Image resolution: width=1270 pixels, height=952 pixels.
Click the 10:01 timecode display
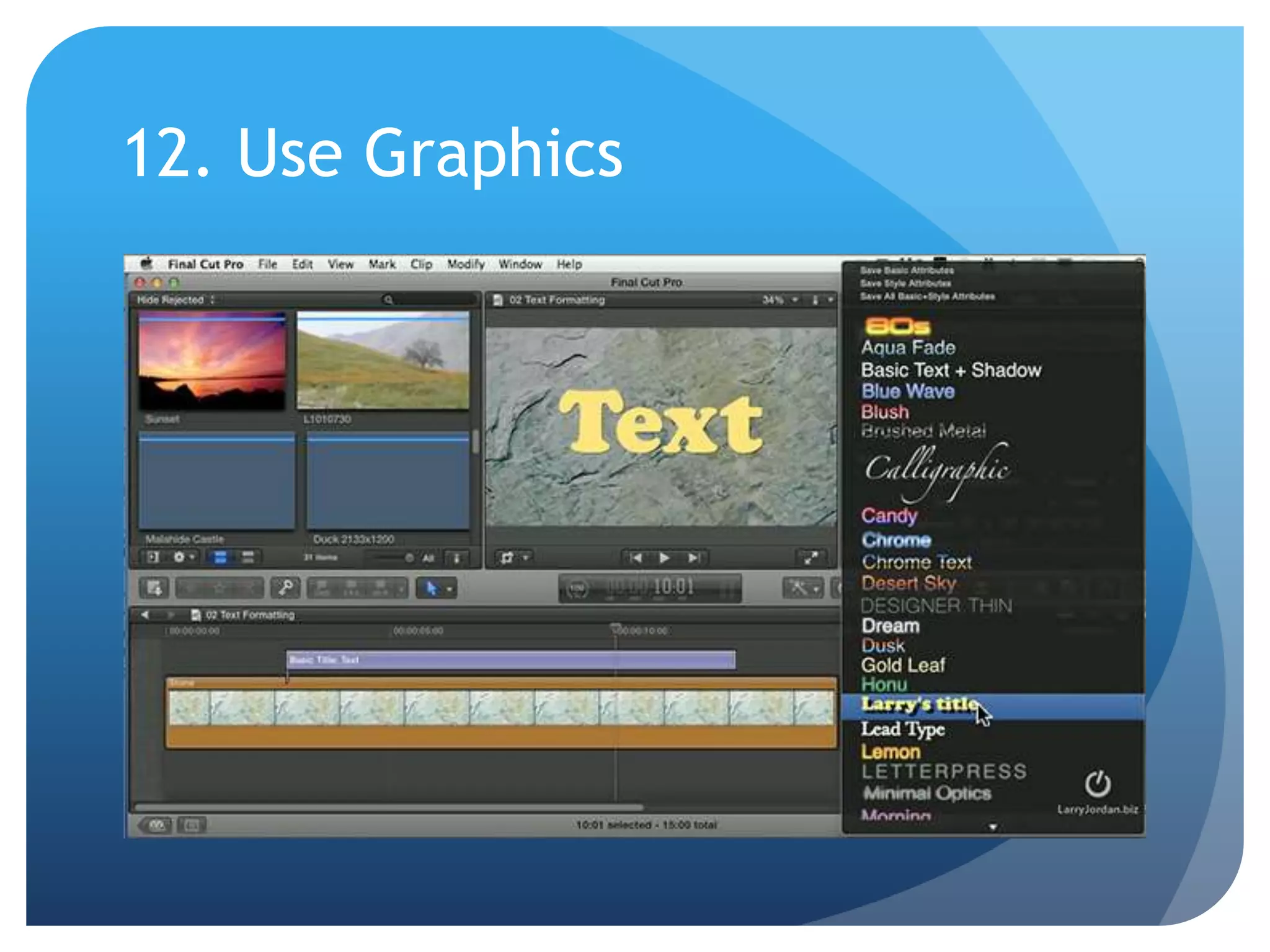tap(673, 586)
